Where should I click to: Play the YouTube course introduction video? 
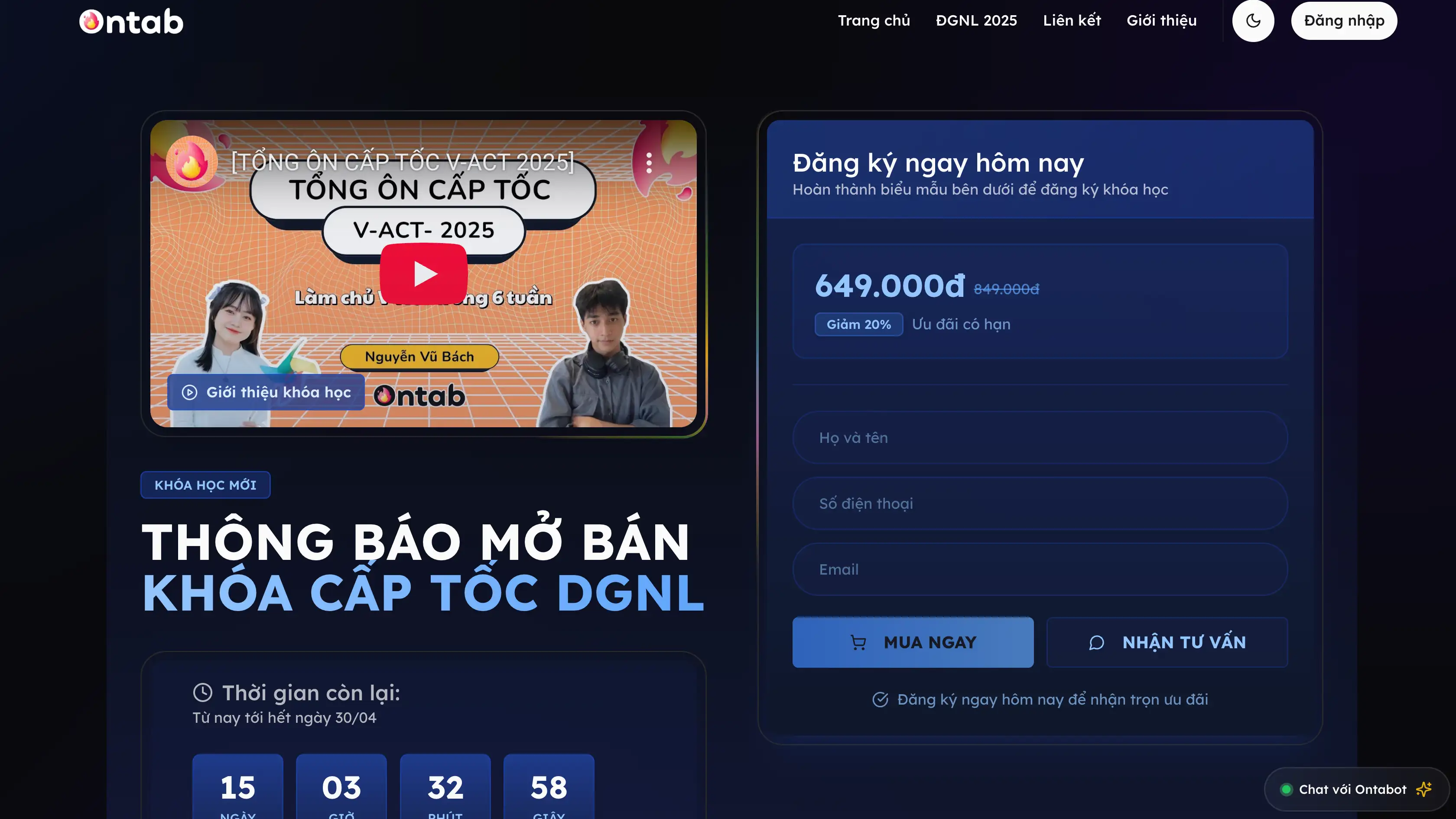[x=423, y=273]
